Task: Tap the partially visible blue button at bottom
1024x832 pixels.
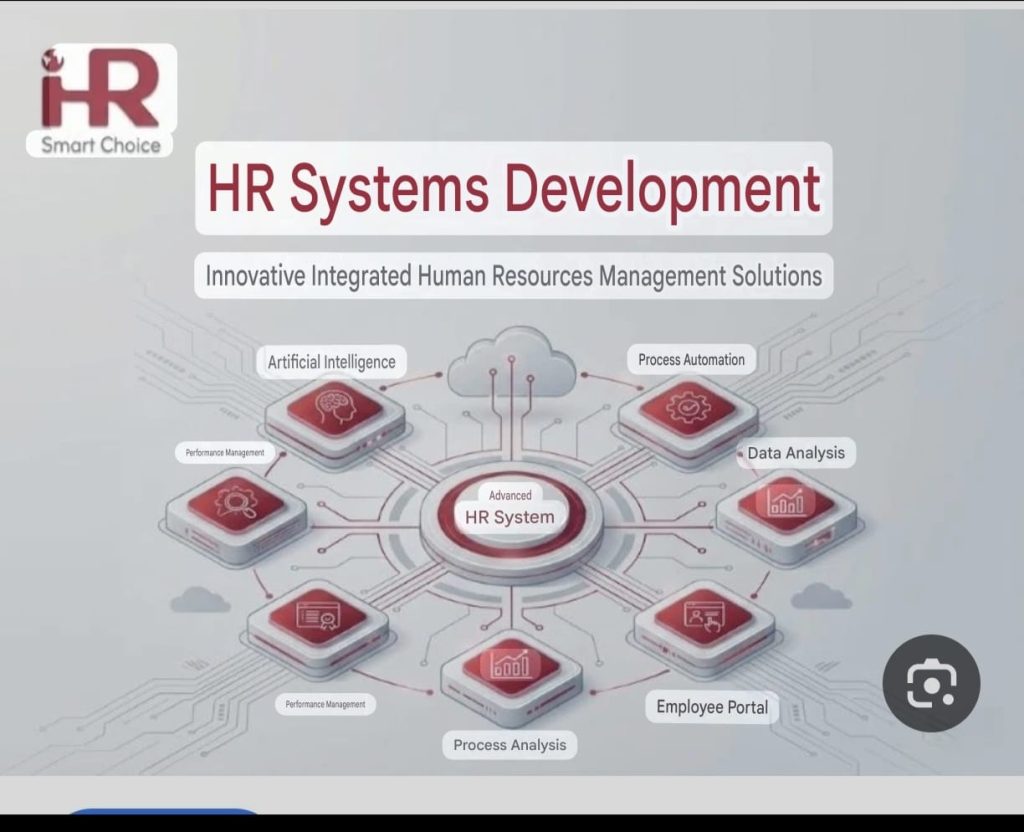Action: pos(163,811)
